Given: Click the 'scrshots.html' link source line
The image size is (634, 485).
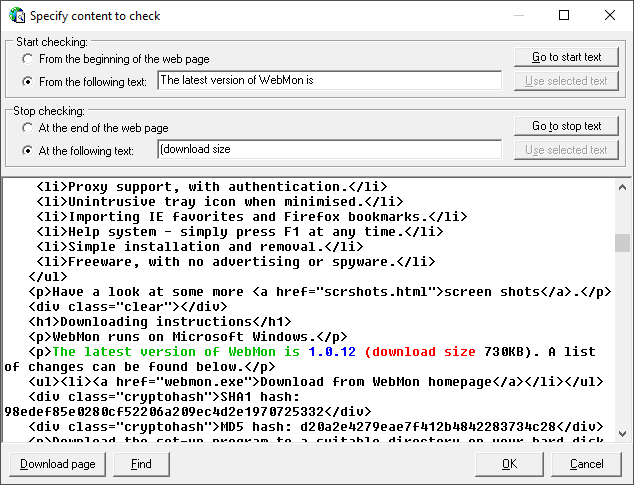Looking at the screenshot, I should click(320, 292).
